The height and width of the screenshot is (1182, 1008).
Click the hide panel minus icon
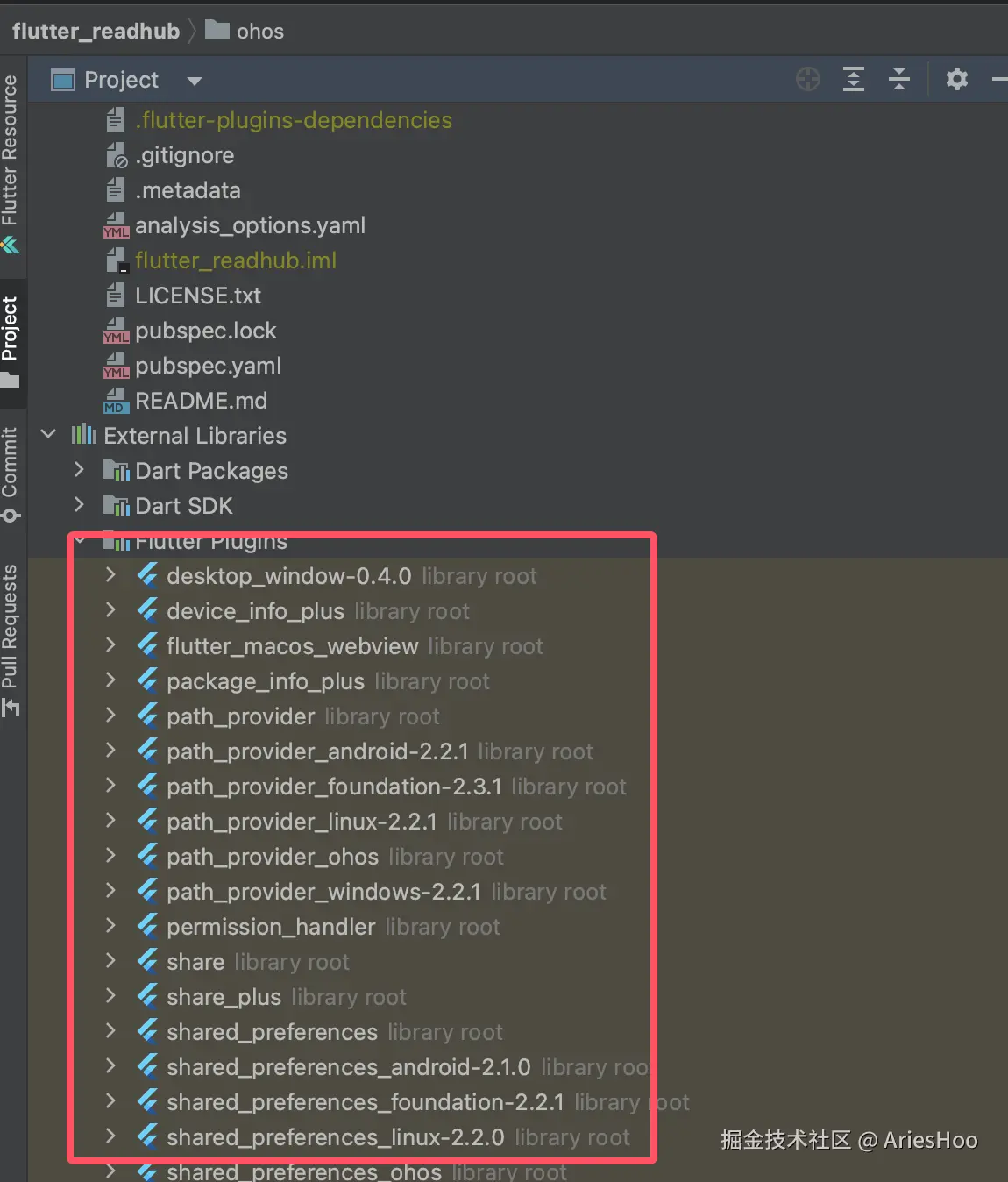(x=999, y=80)
